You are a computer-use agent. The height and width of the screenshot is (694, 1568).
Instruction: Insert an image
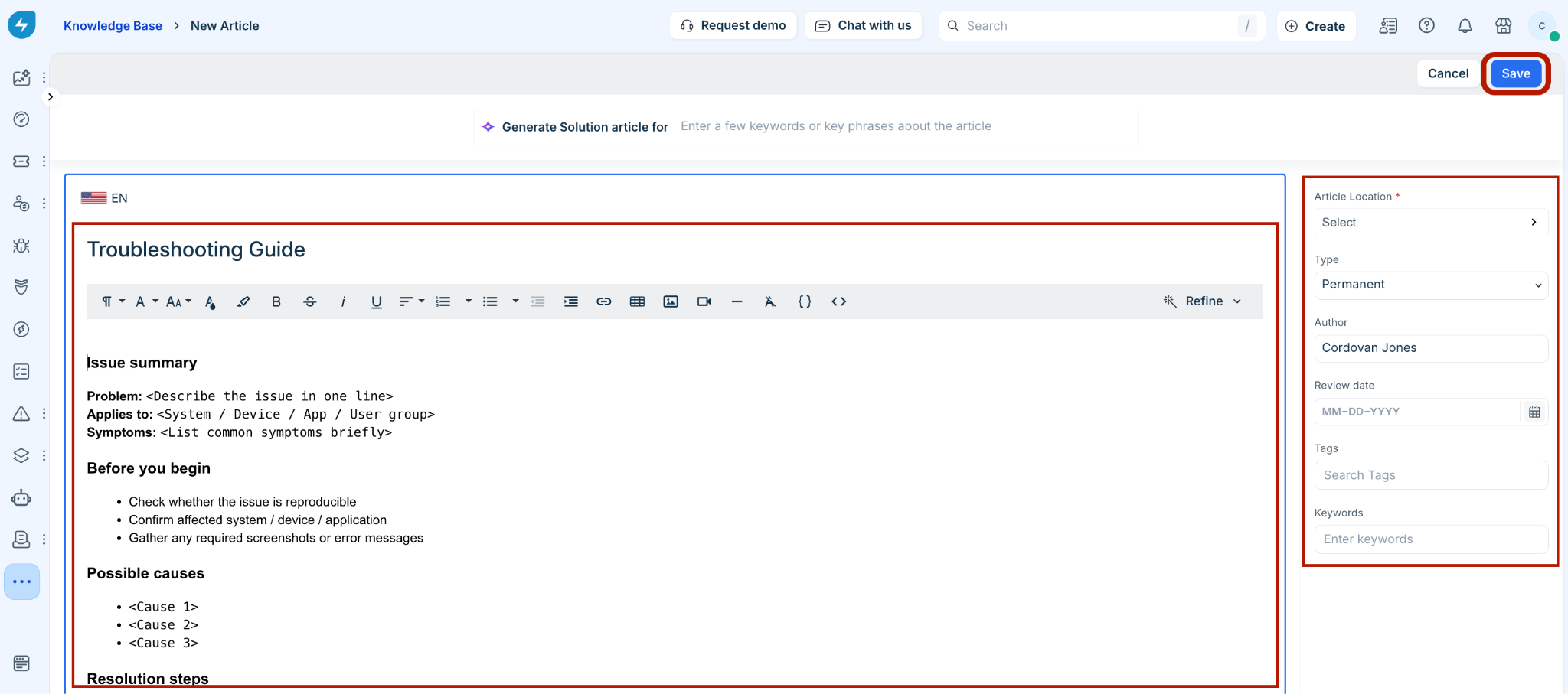click(671, 301)
